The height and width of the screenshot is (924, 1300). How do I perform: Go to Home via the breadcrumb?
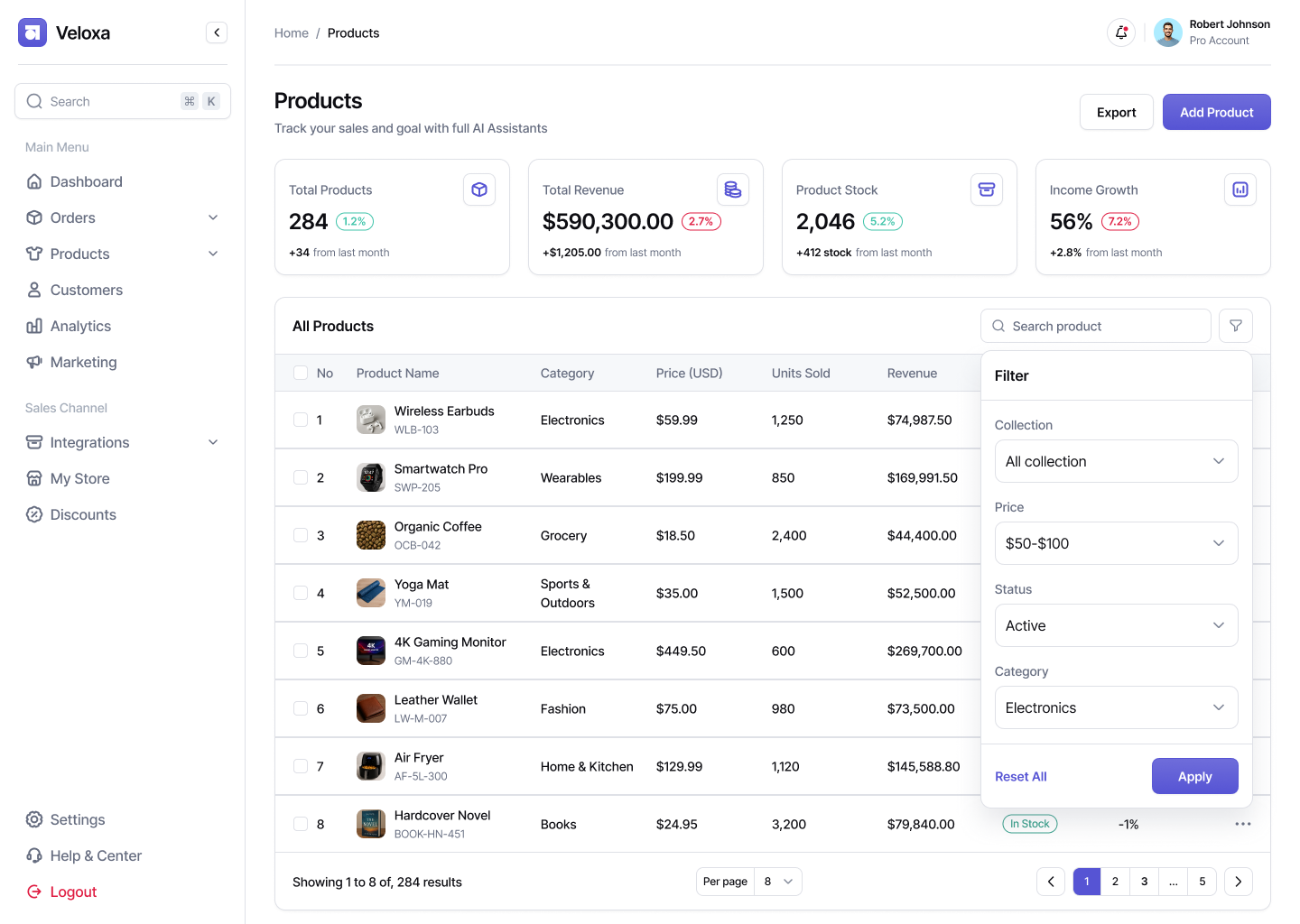(x=291, y=32)
